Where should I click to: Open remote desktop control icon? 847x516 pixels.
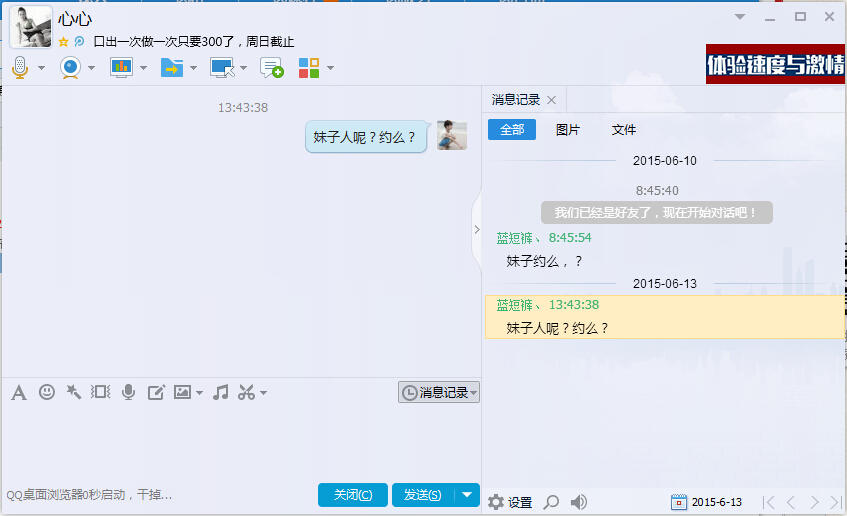coord(222,68)
